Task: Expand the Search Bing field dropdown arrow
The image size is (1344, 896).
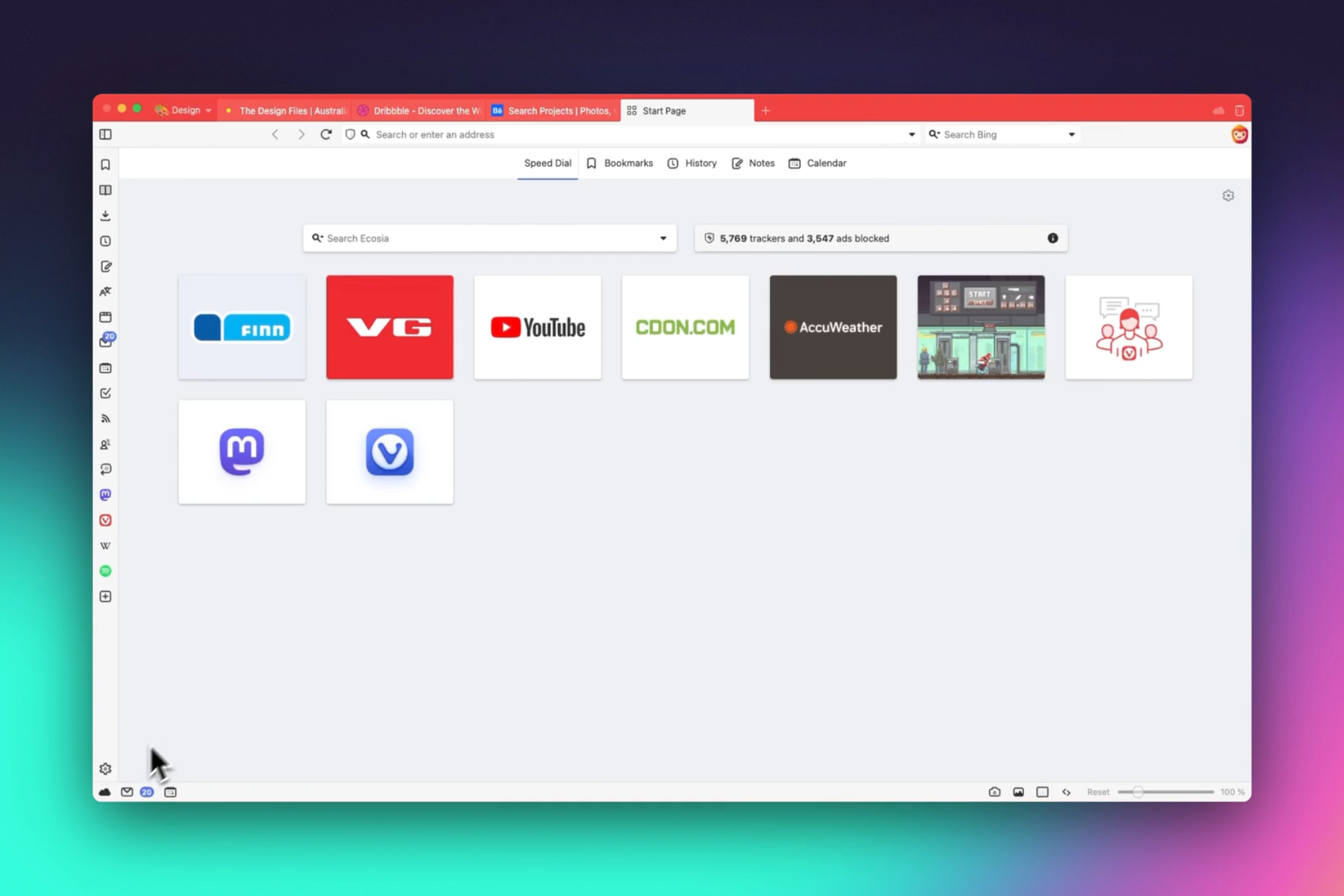Action: 1072,134
